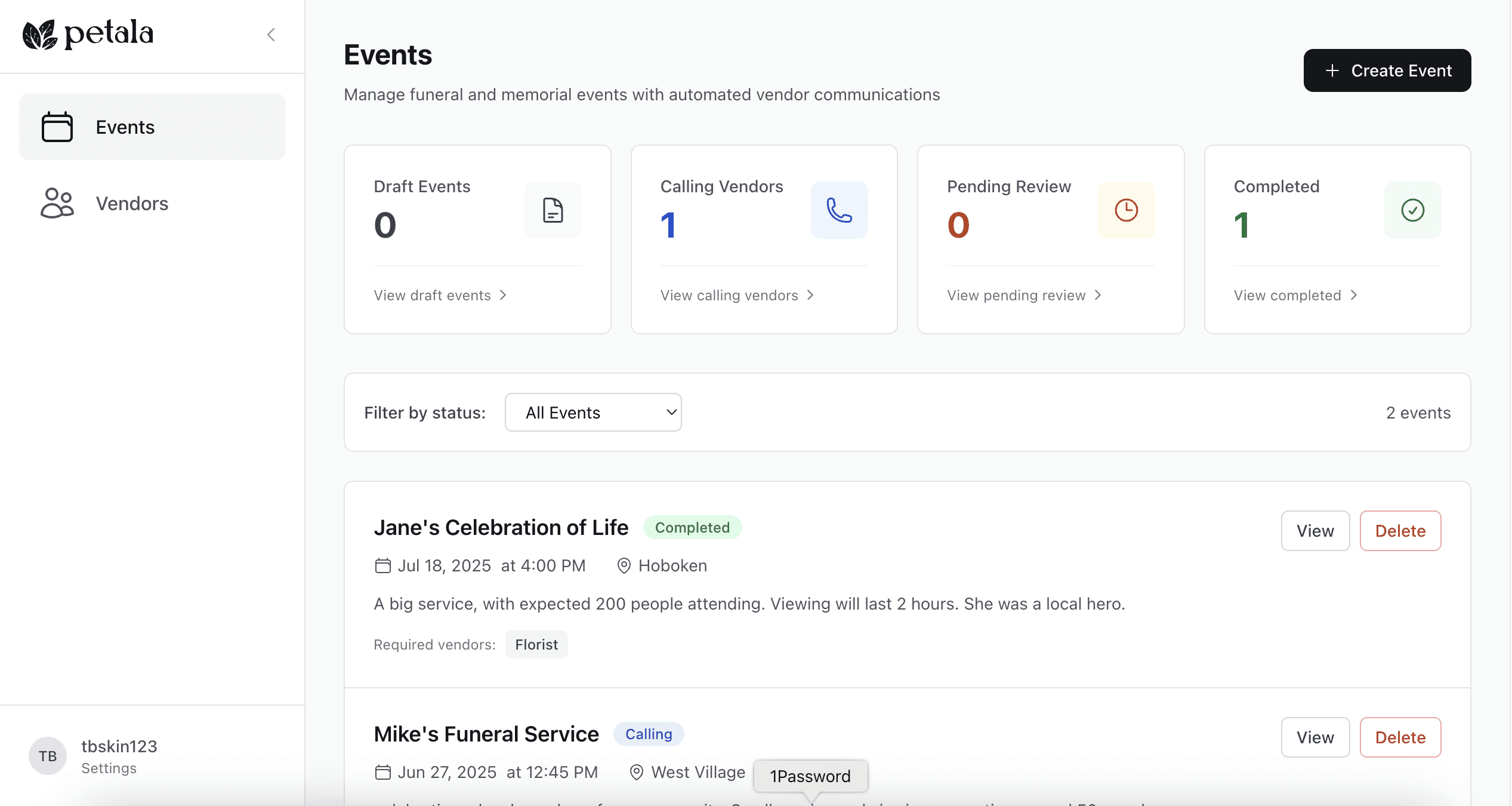Collapse the sidebar with the chevron
Image resolution: width=1512 pixels, height=806 pixels.
(271, 35)
